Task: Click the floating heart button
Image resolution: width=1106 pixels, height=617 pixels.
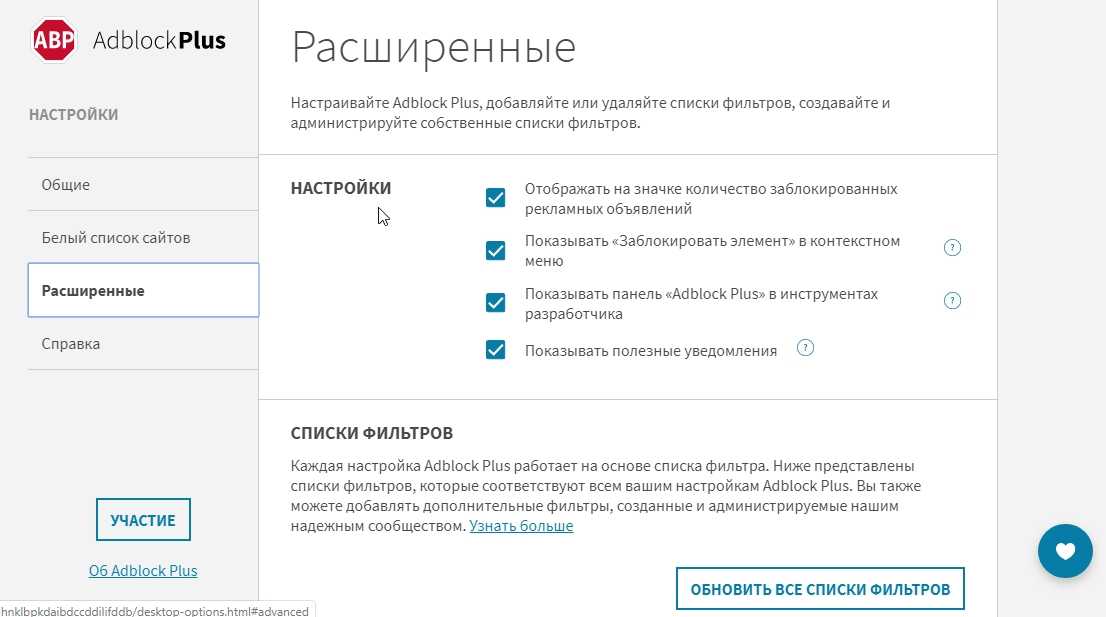Action: (x=1065, y=551)
